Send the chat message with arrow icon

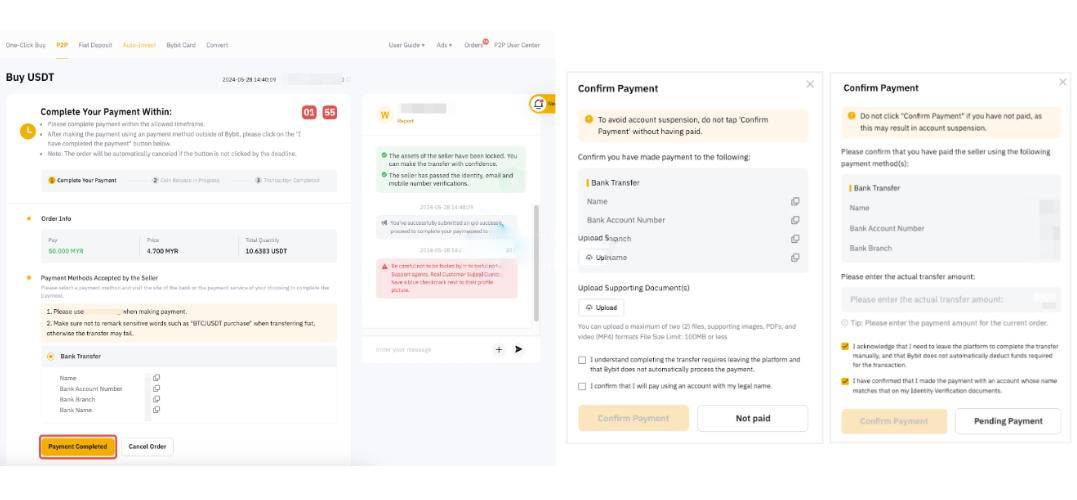518,349
